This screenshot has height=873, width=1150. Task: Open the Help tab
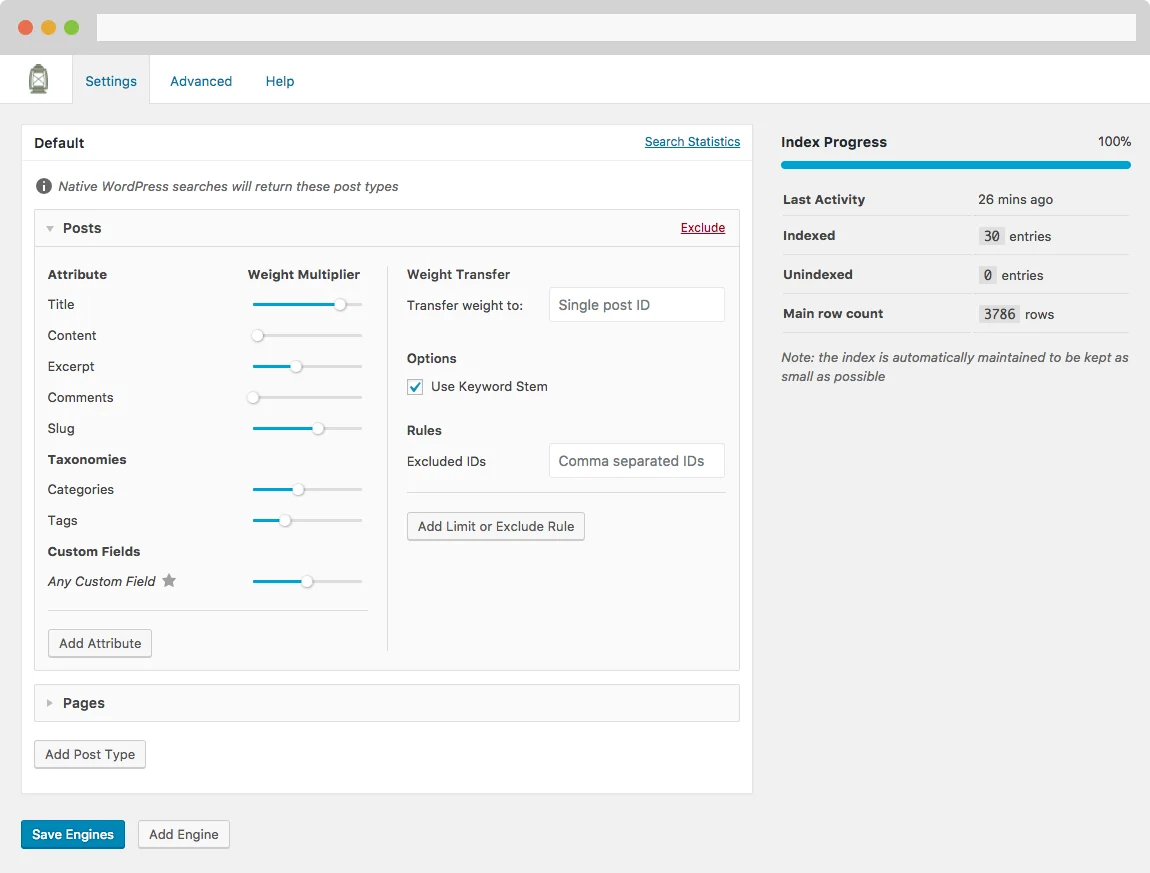pyautogui.click(x=279, y=81)
